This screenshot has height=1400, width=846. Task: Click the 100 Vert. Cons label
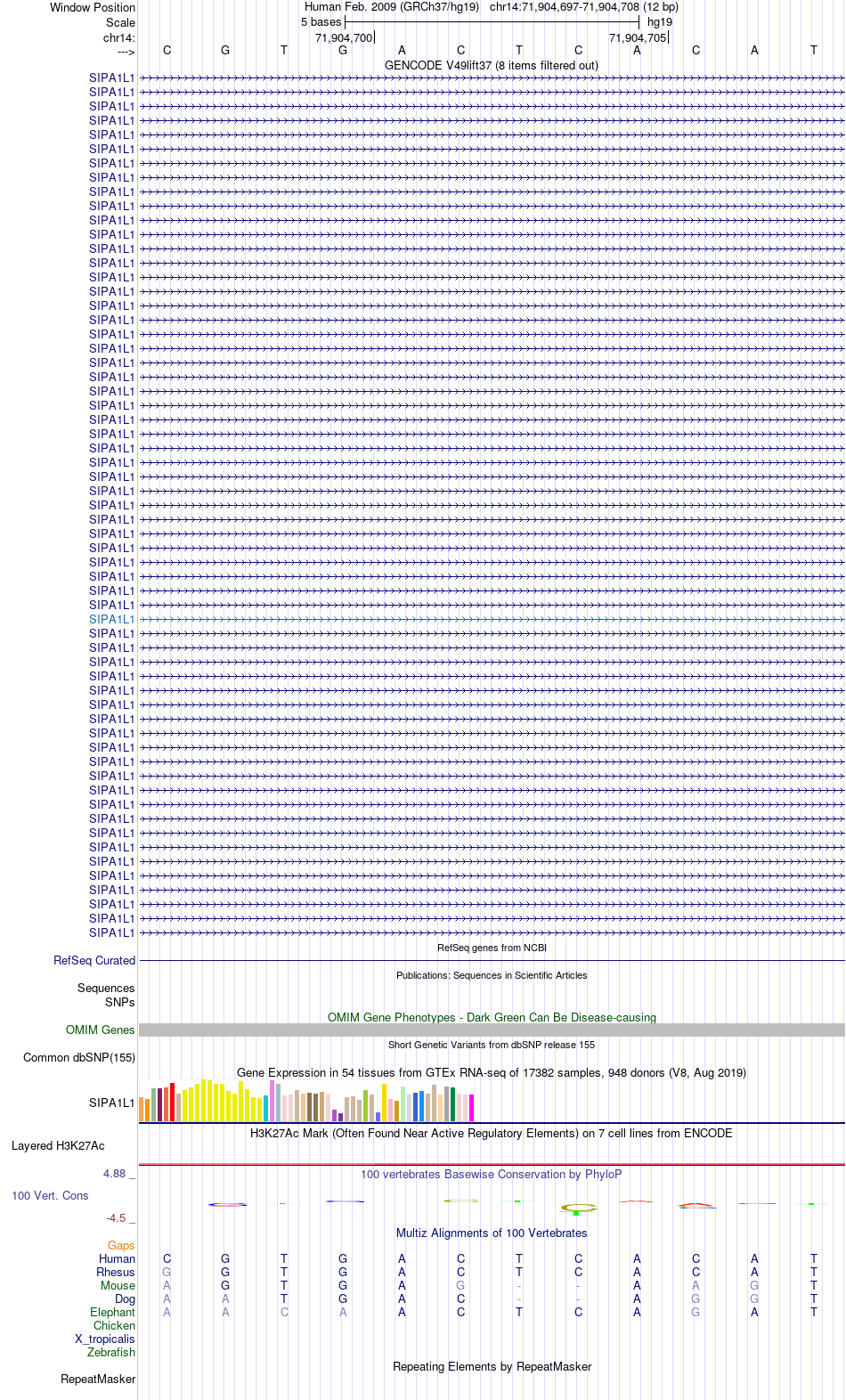click(x=50, y=1195)
